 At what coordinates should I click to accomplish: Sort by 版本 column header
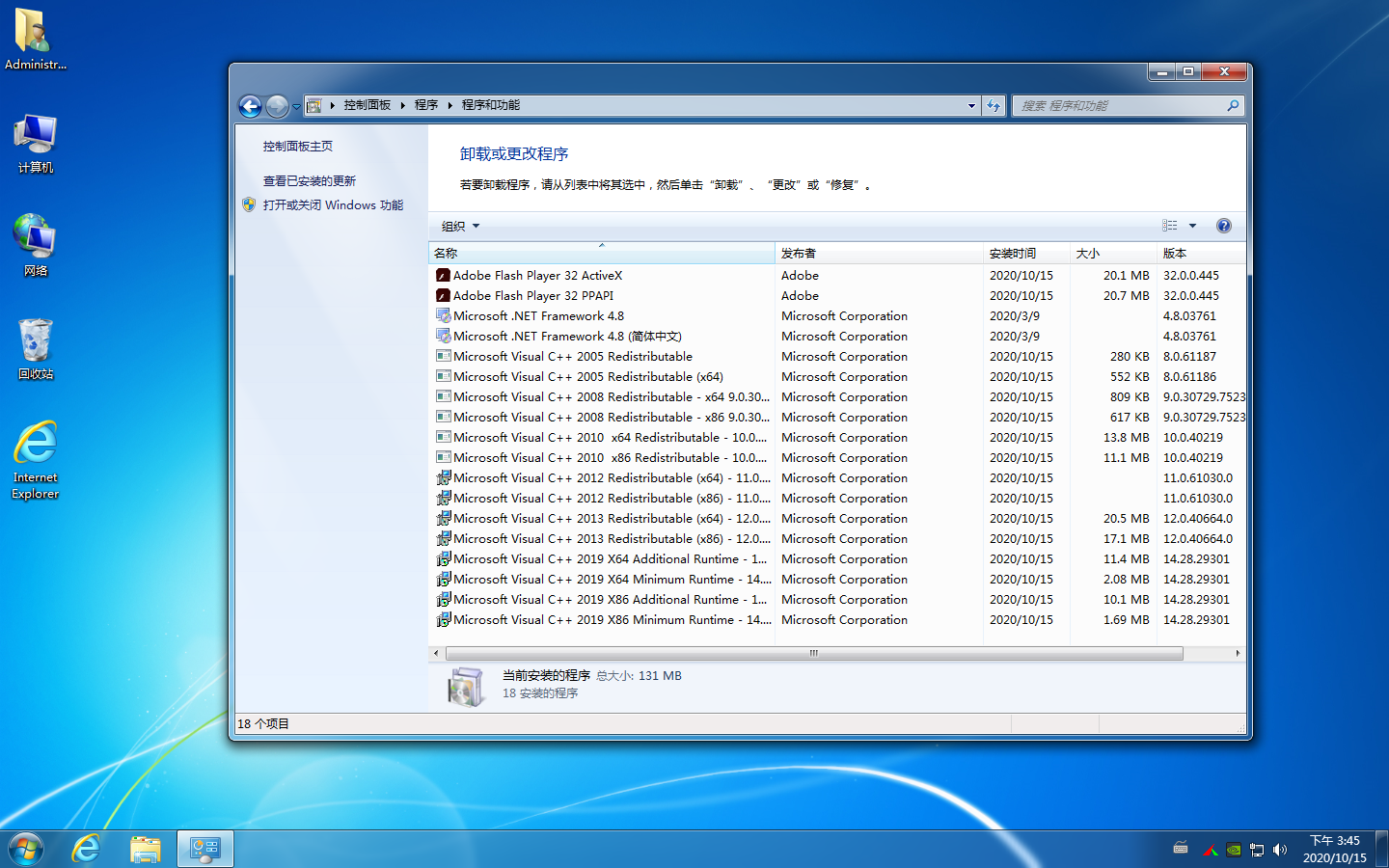pyautogui.click(x=1201, y=254)
